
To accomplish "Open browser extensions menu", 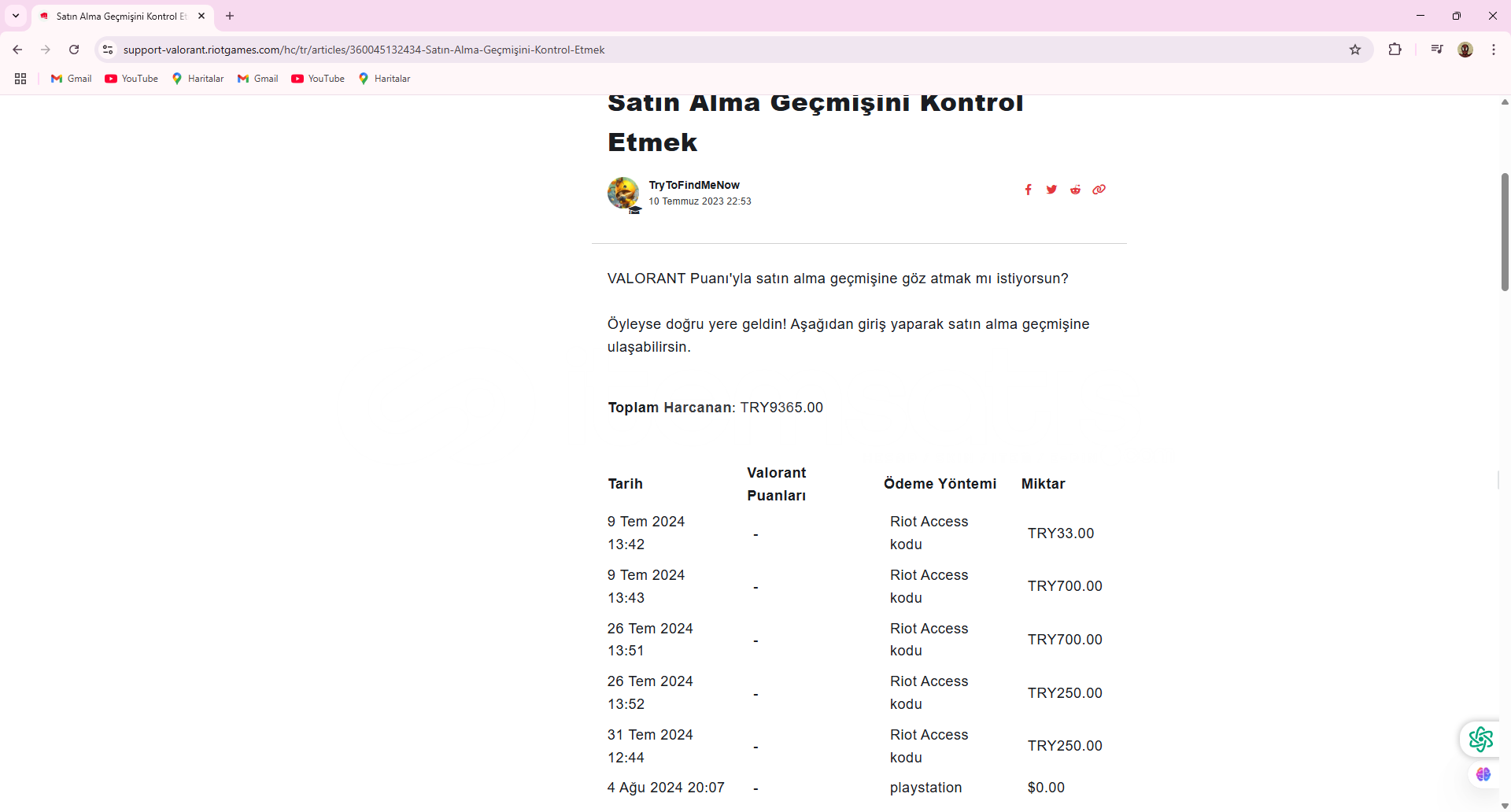I will click(x=1395, y=50).
